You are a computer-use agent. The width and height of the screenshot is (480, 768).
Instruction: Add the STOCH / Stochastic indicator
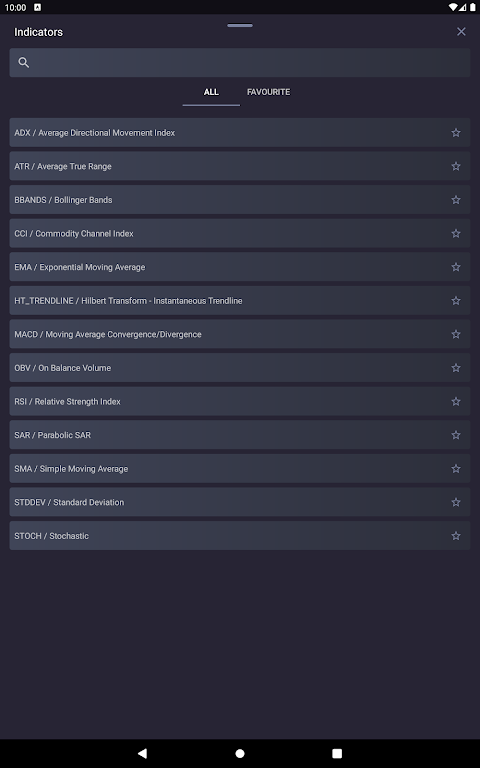240,535
